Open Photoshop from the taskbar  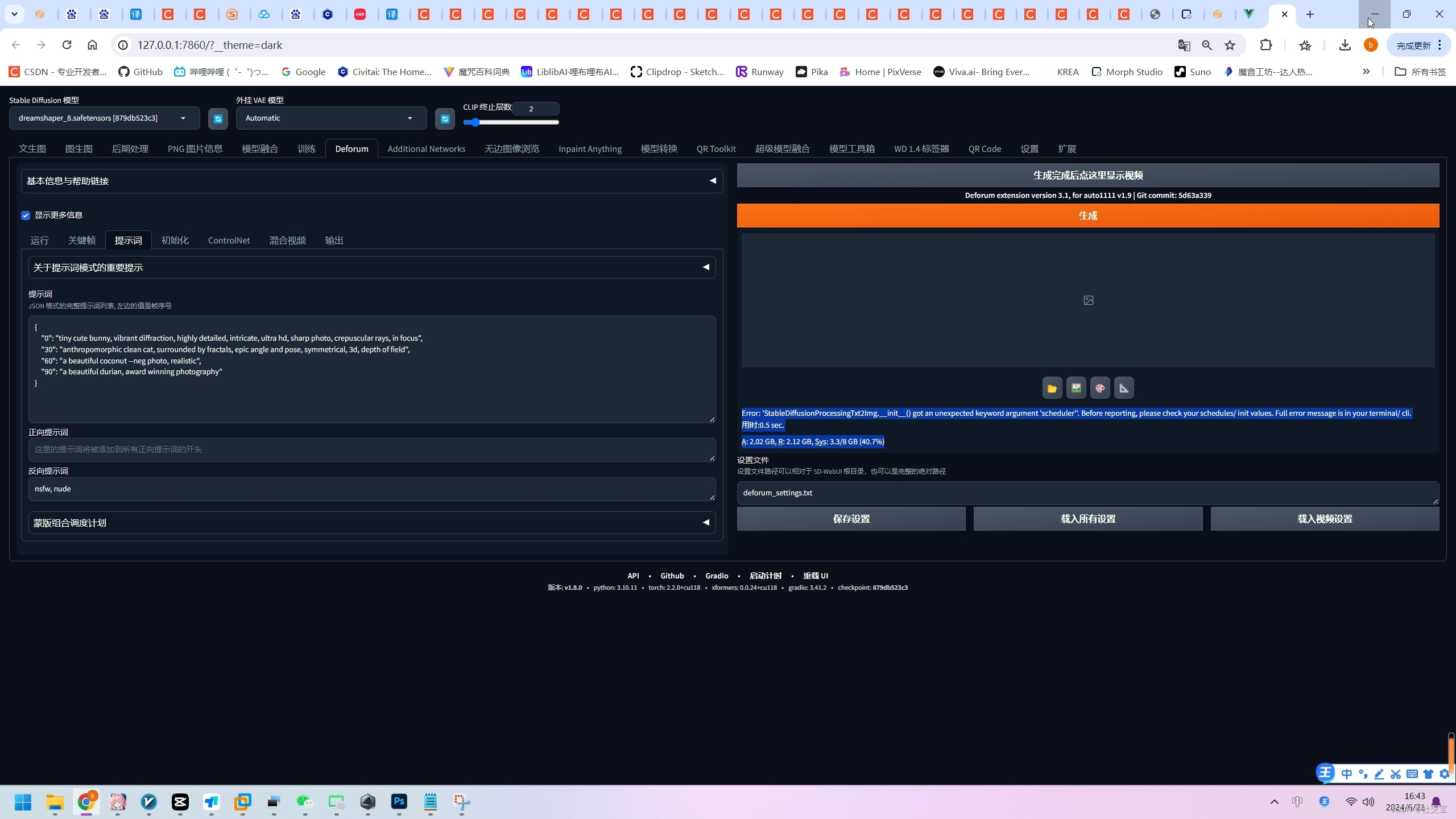click(x=399, y=802)
